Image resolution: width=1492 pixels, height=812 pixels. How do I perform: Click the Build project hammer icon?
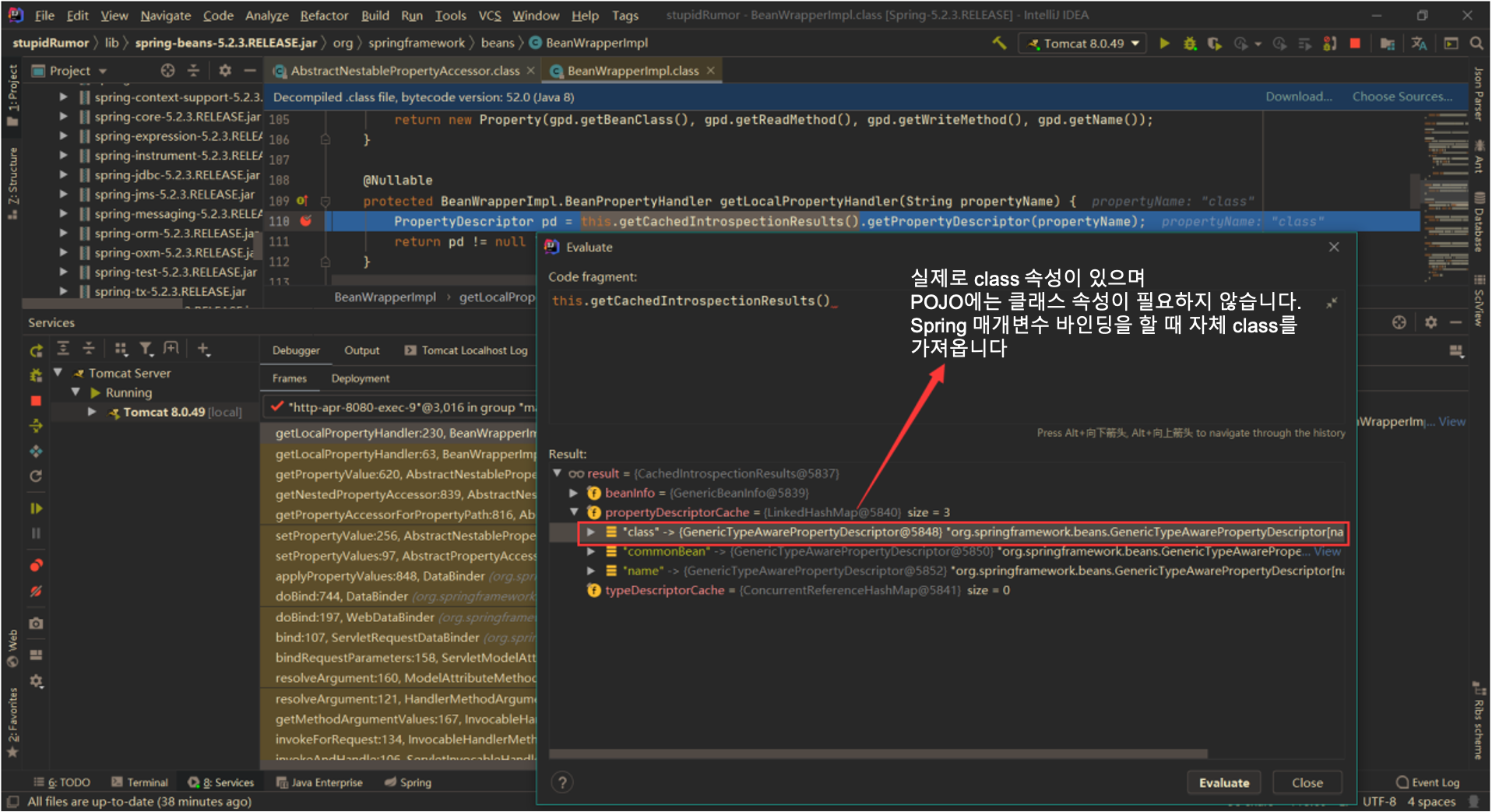tap(998, 44)
